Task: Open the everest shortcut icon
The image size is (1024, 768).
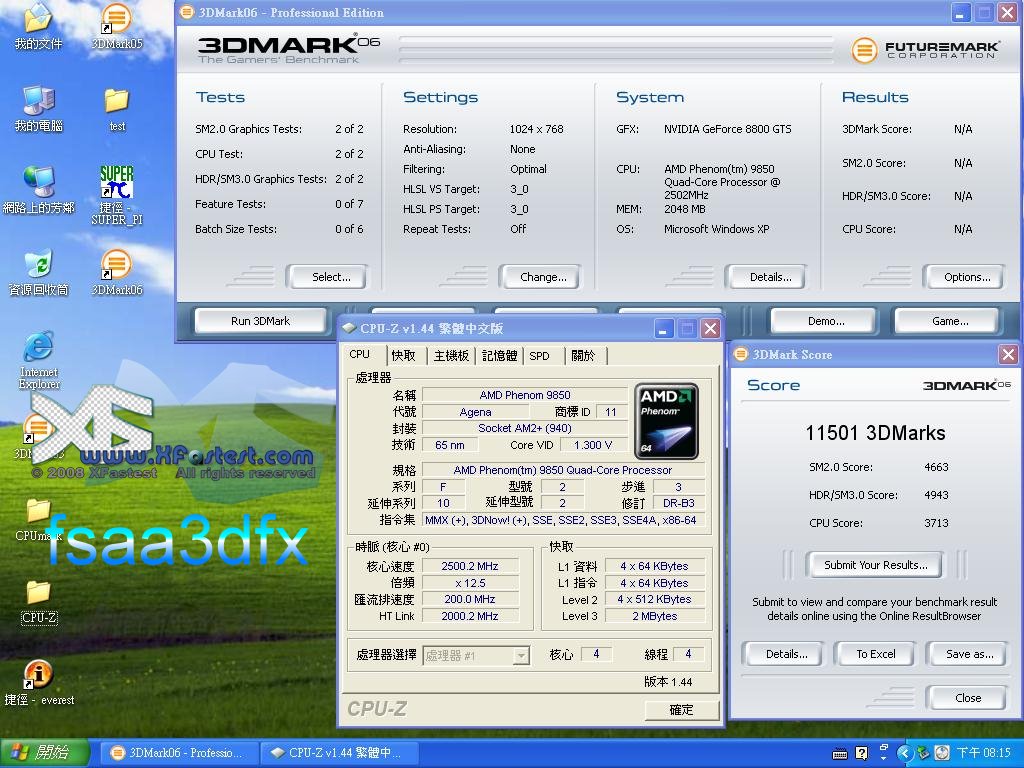Action: pyautogui.click(x=39, y=674)
